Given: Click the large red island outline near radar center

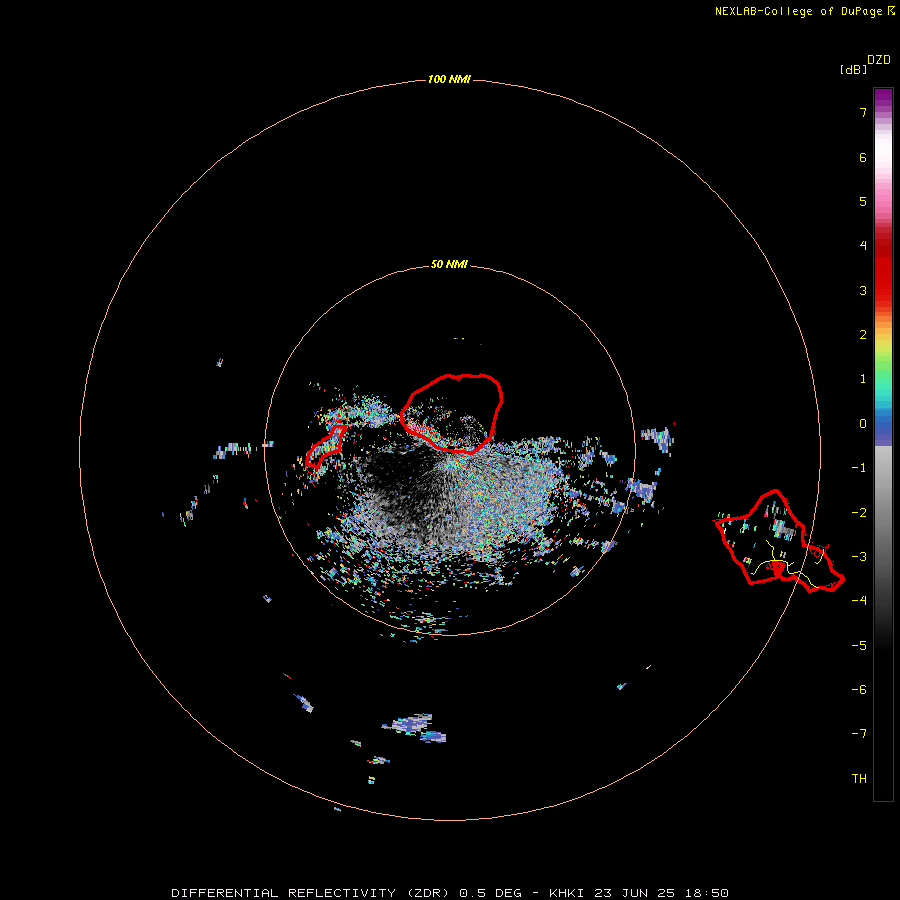Looking at the screenshot, I should coord(452,413).
